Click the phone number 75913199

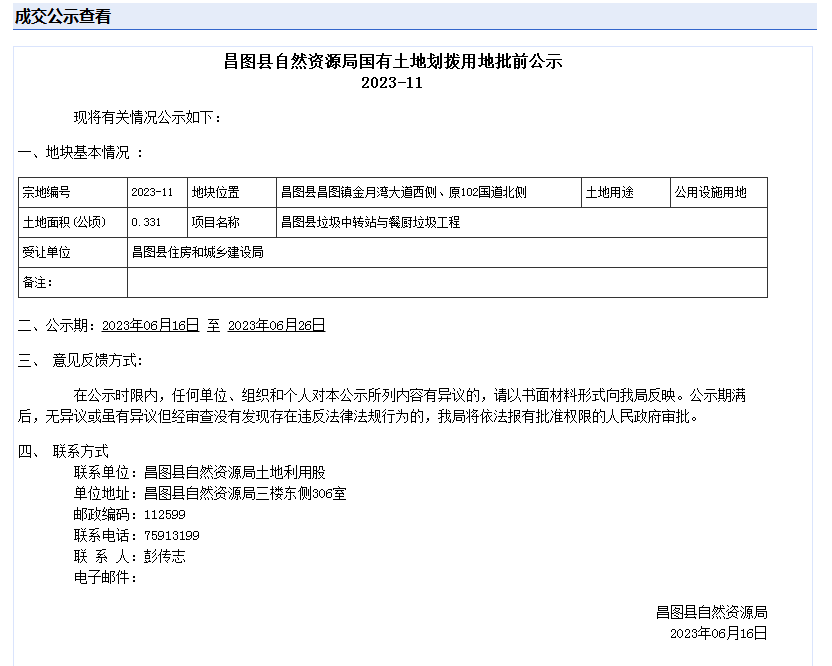point(172,535)
